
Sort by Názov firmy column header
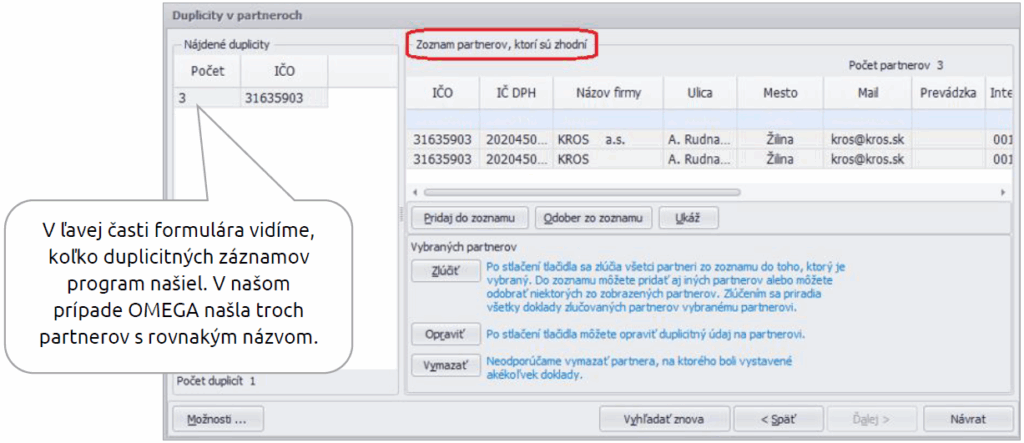pos(608,93)
